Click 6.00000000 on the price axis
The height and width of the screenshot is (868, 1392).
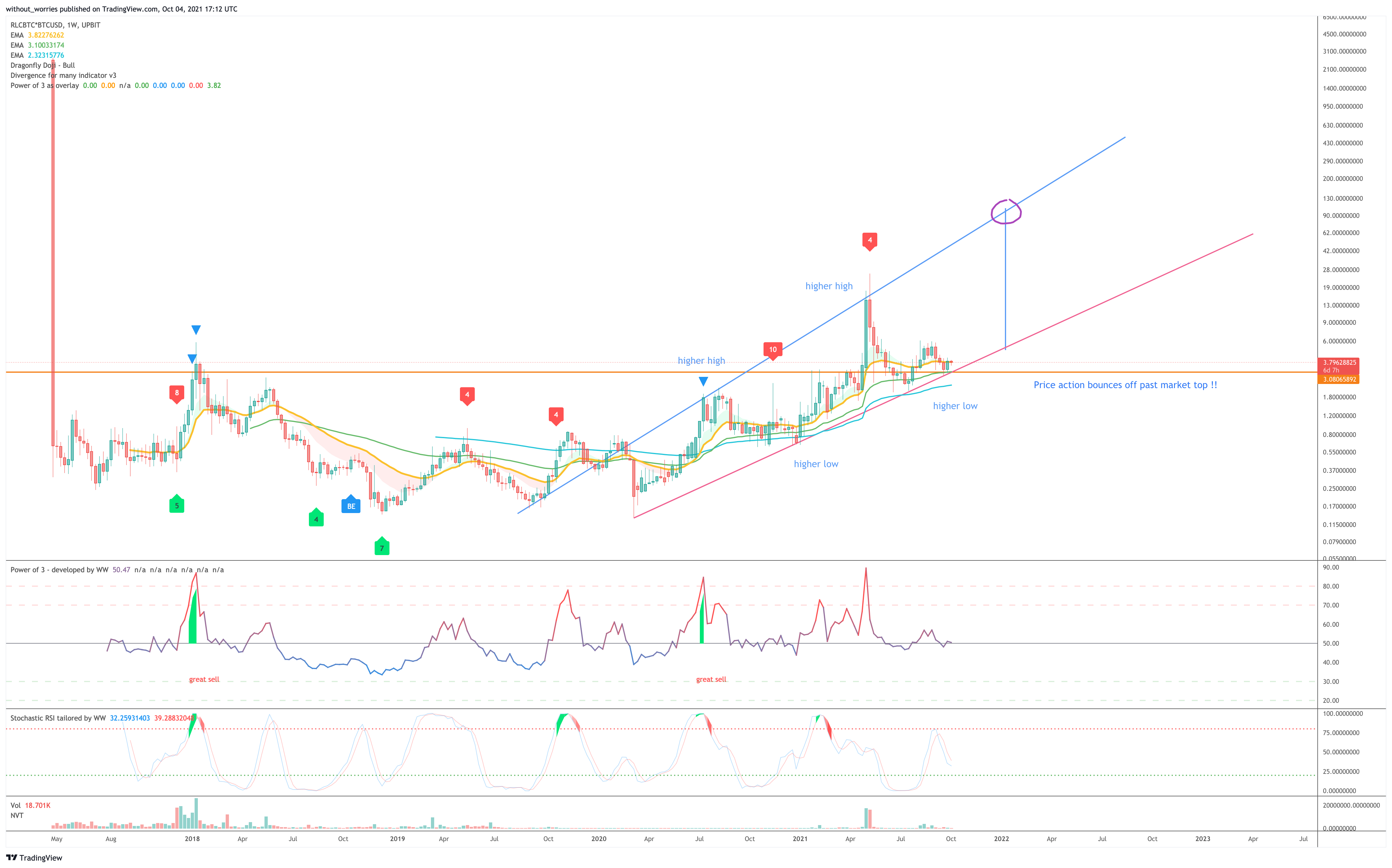pyautogui.click(x=1339, y=341)
